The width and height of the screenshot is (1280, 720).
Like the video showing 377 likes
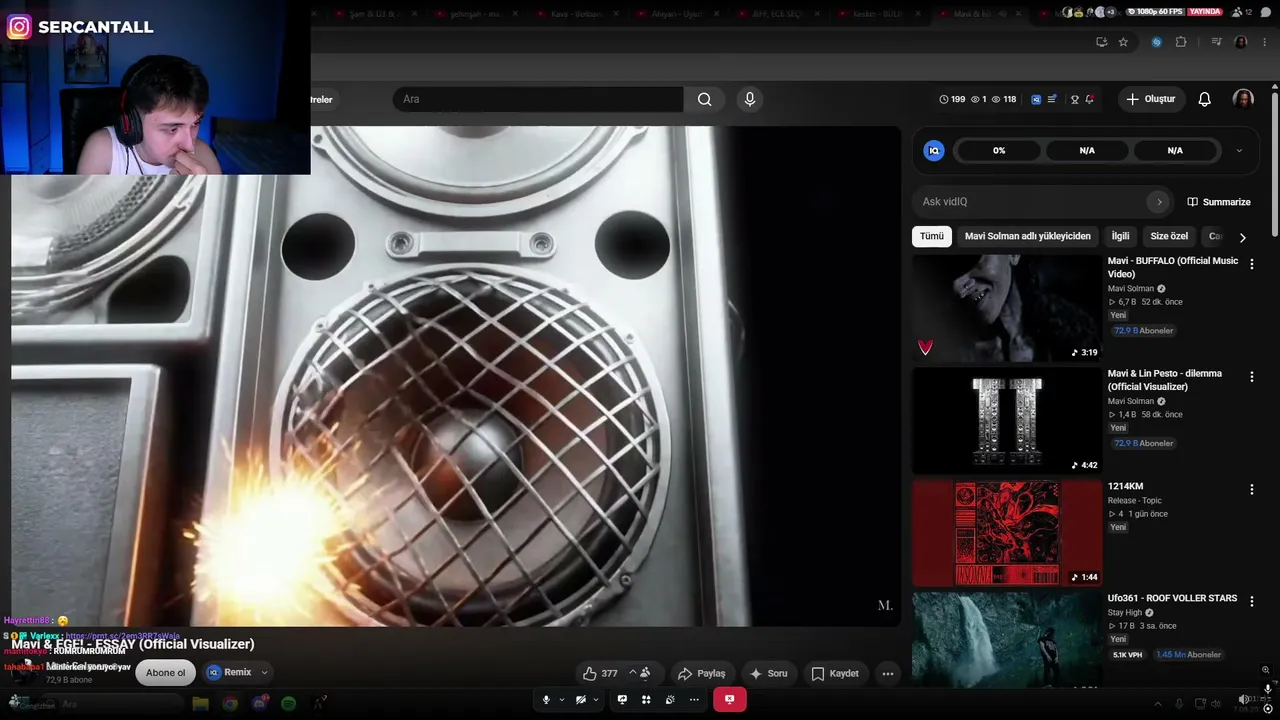[x=602, y=673]
